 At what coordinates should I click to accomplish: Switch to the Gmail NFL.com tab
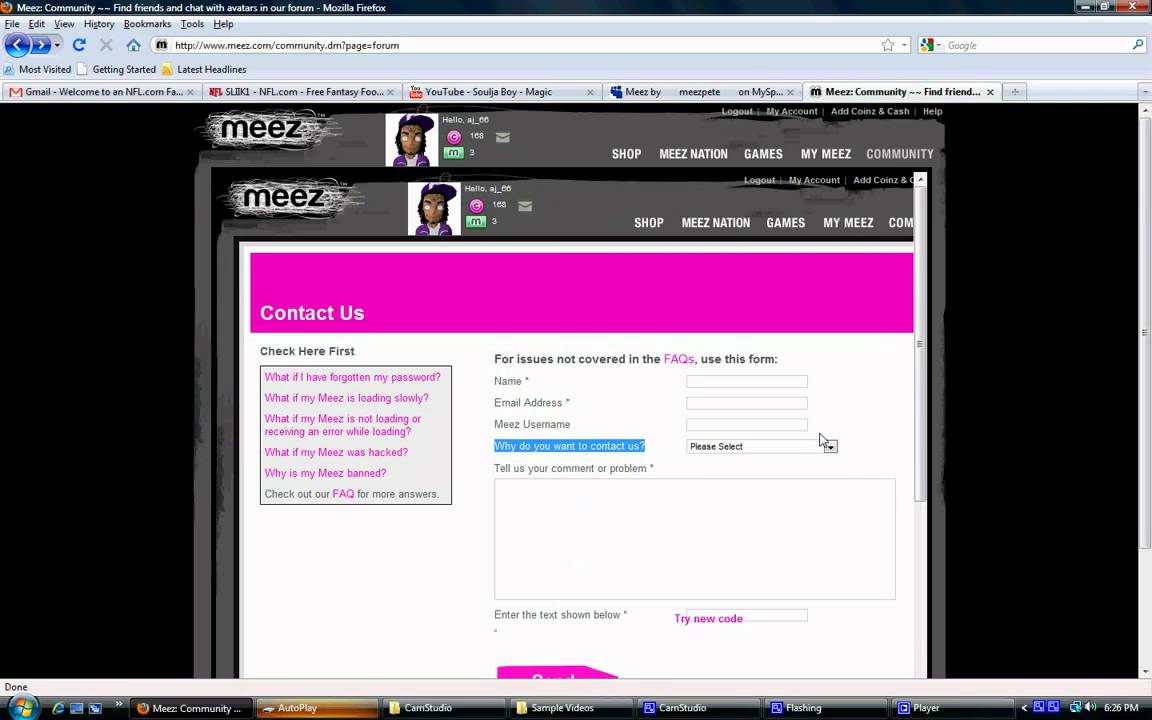pos(101,92)
